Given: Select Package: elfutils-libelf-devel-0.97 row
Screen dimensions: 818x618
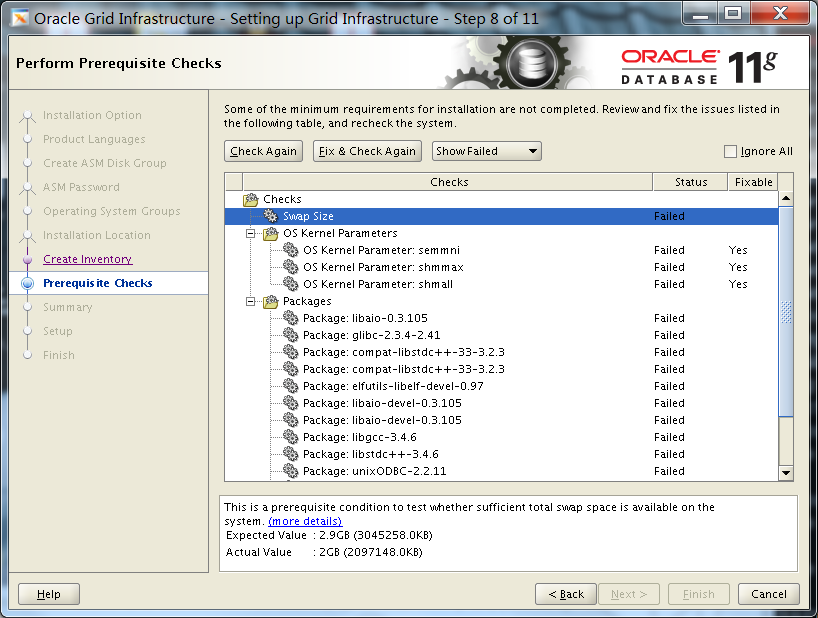Looking at the screenshot, I should click(x=501, y=386).
